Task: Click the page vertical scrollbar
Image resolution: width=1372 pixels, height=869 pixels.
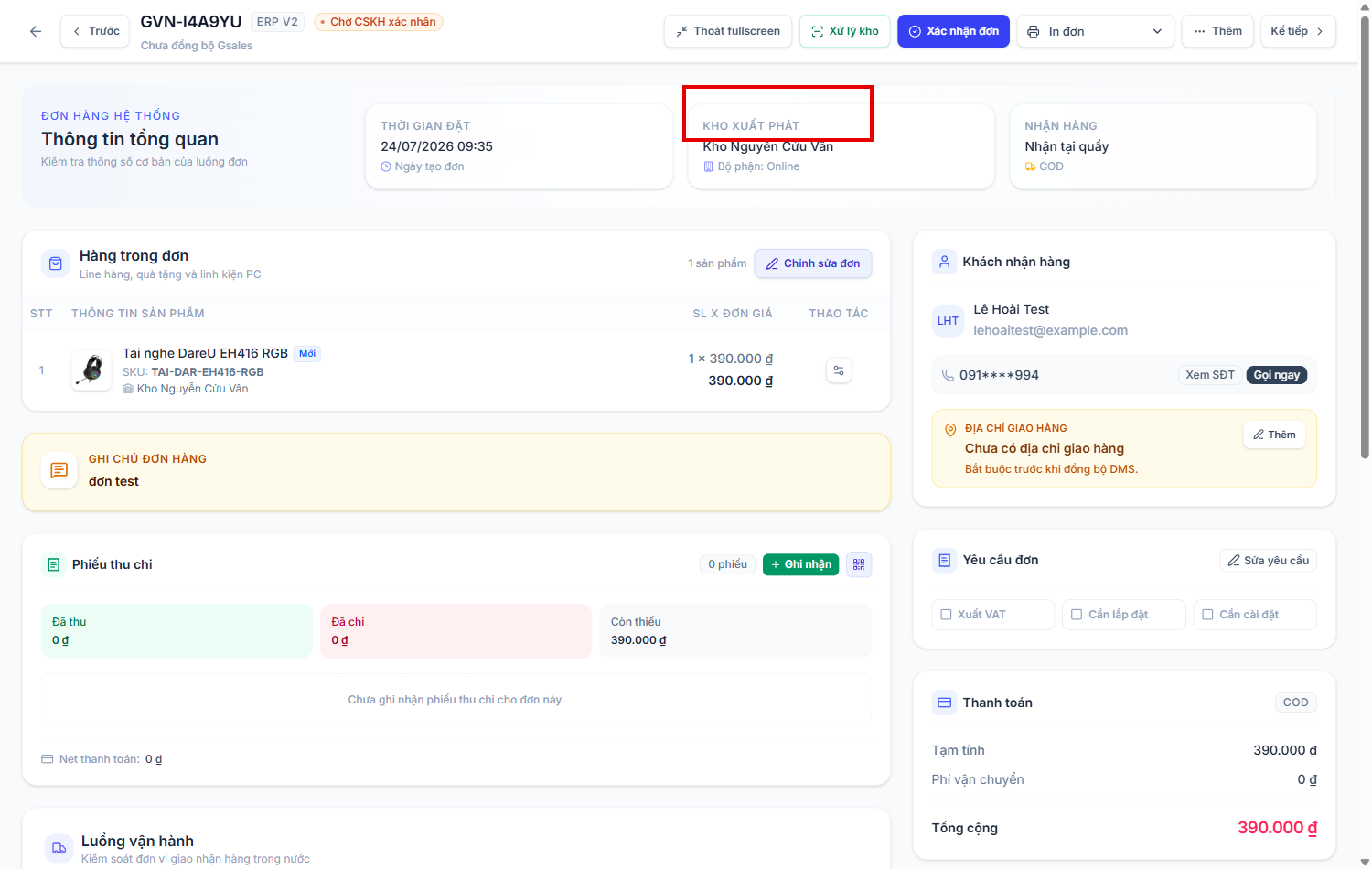Action: (x=1365, y=238)
